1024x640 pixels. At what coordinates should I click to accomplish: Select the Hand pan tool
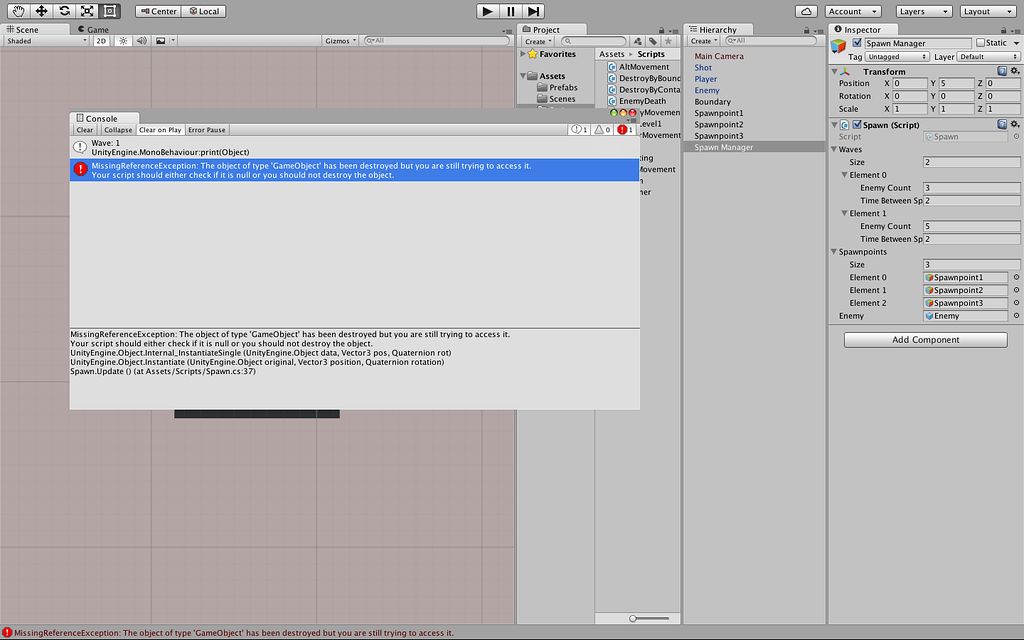click(17, 11)
